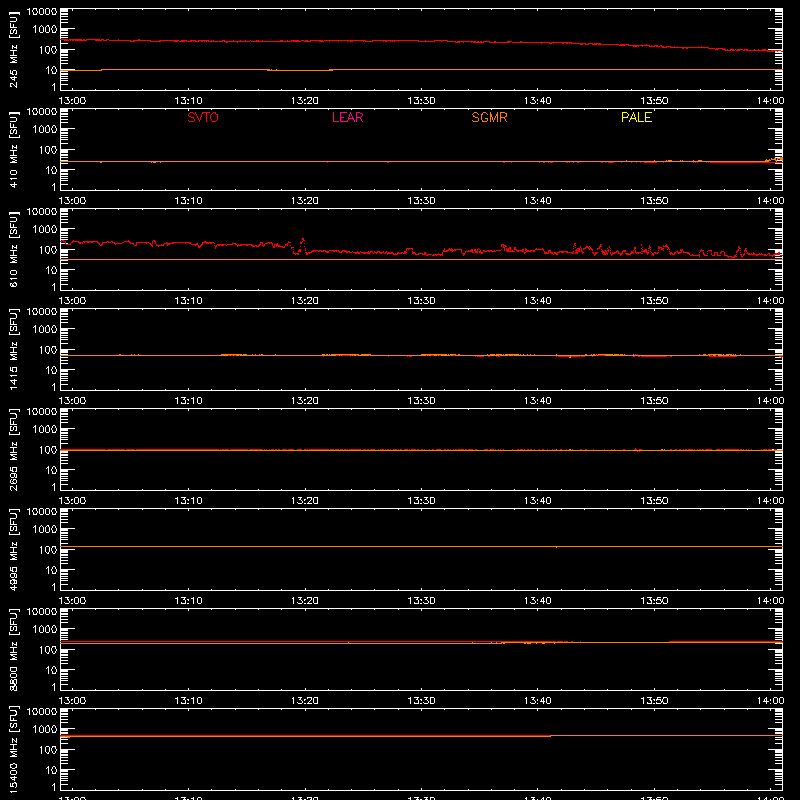800x800 pixels.
Task: Click the 100 tick on 15400 MHz axis
Action: [x=48, y=750]
